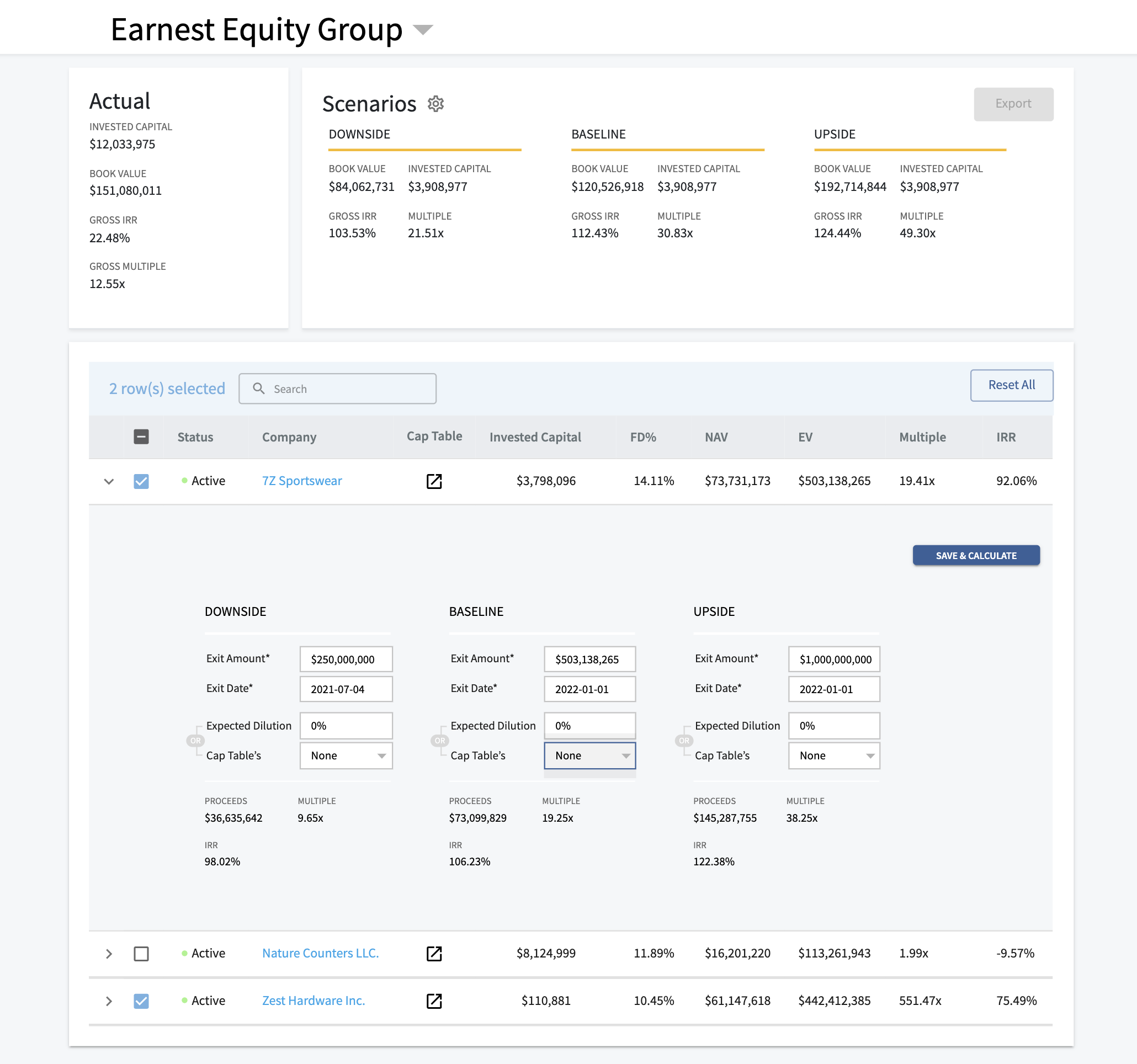Open the Scenarios settings gear
The width and height of the screenshot is (1137, 1064).
pos(436,104)
